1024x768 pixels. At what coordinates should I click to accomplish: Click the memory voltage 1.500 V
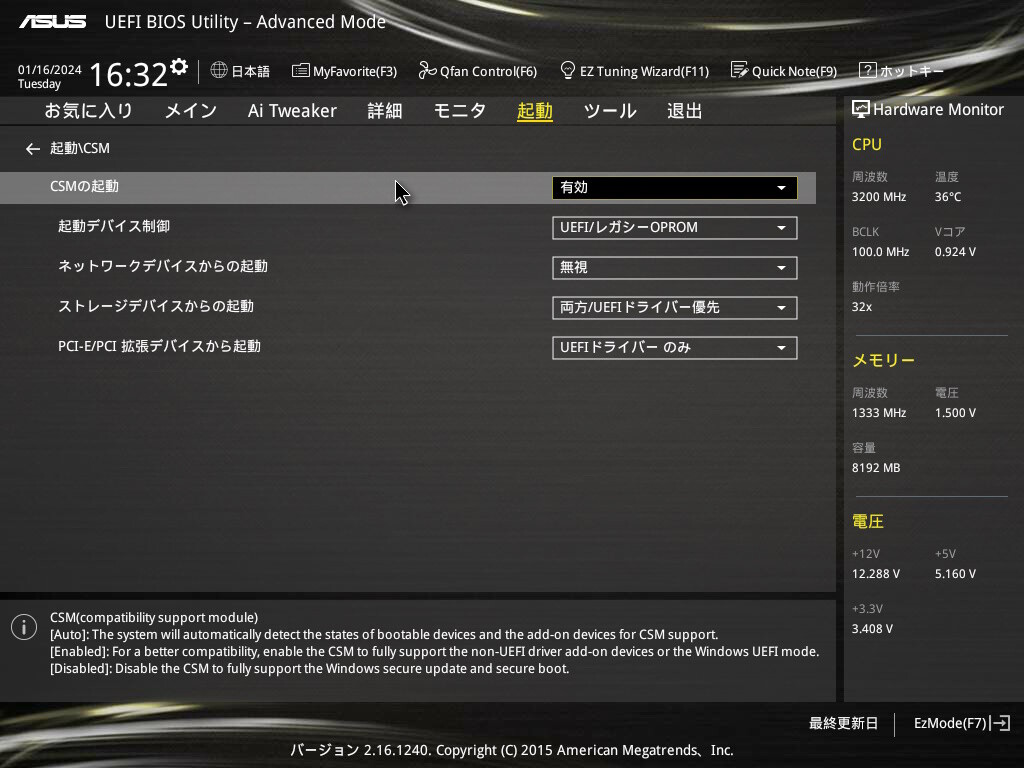(x=955, y=413)
